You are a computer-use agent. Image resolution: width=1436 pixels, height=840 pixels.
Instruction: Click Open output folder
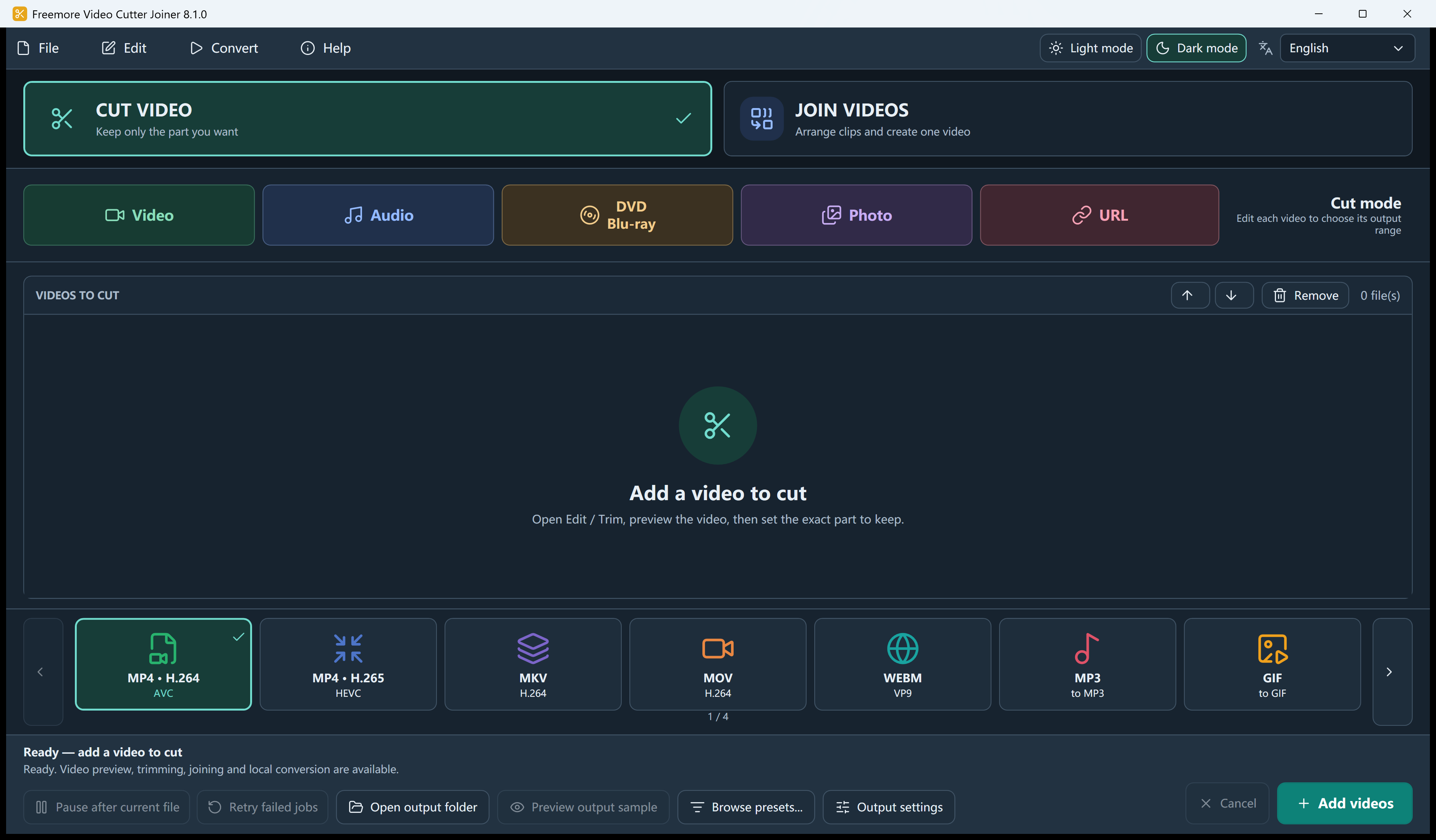(412, 807)
